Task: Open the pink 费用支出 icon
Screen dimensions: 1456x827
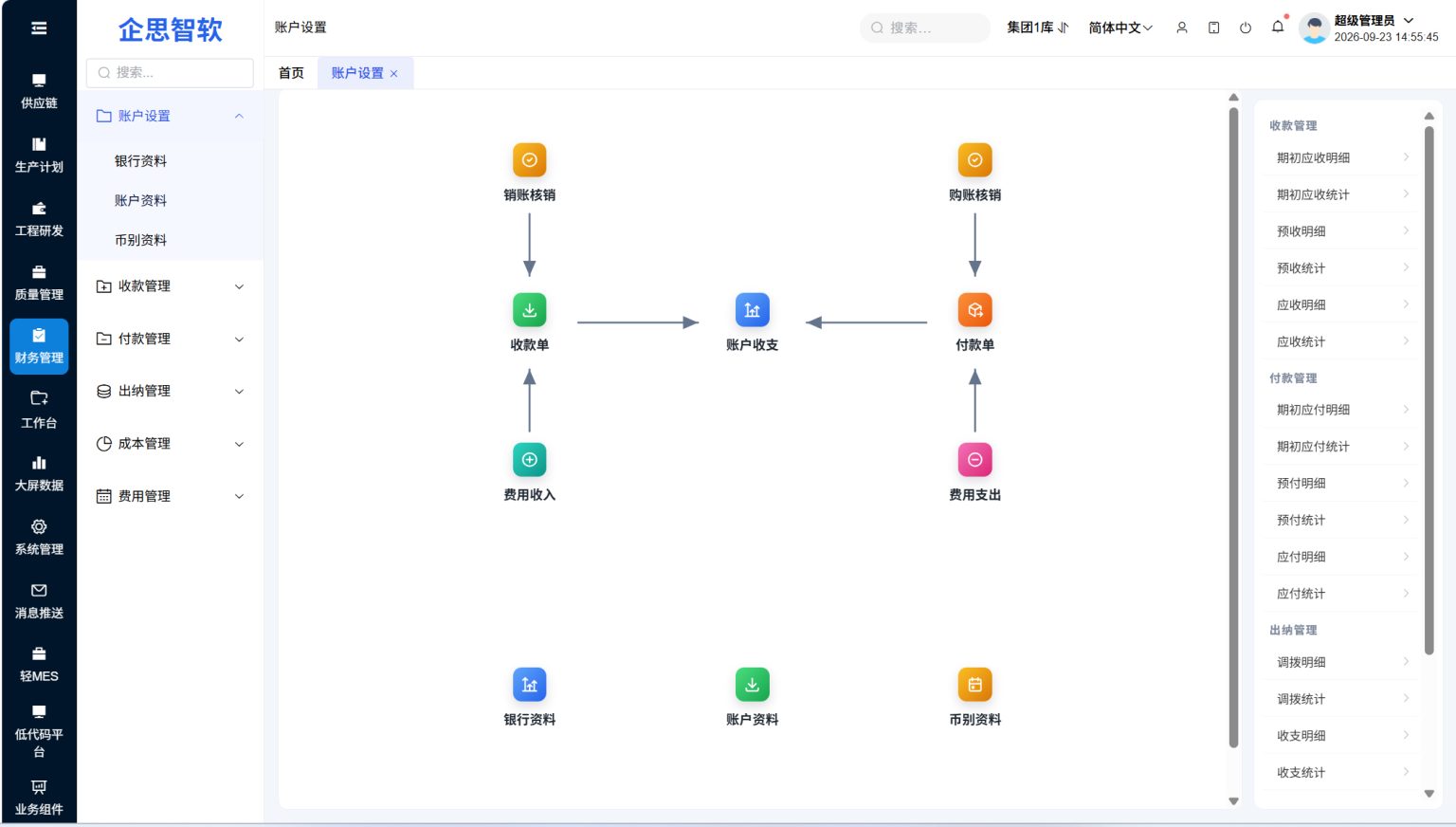Action: 974,460
